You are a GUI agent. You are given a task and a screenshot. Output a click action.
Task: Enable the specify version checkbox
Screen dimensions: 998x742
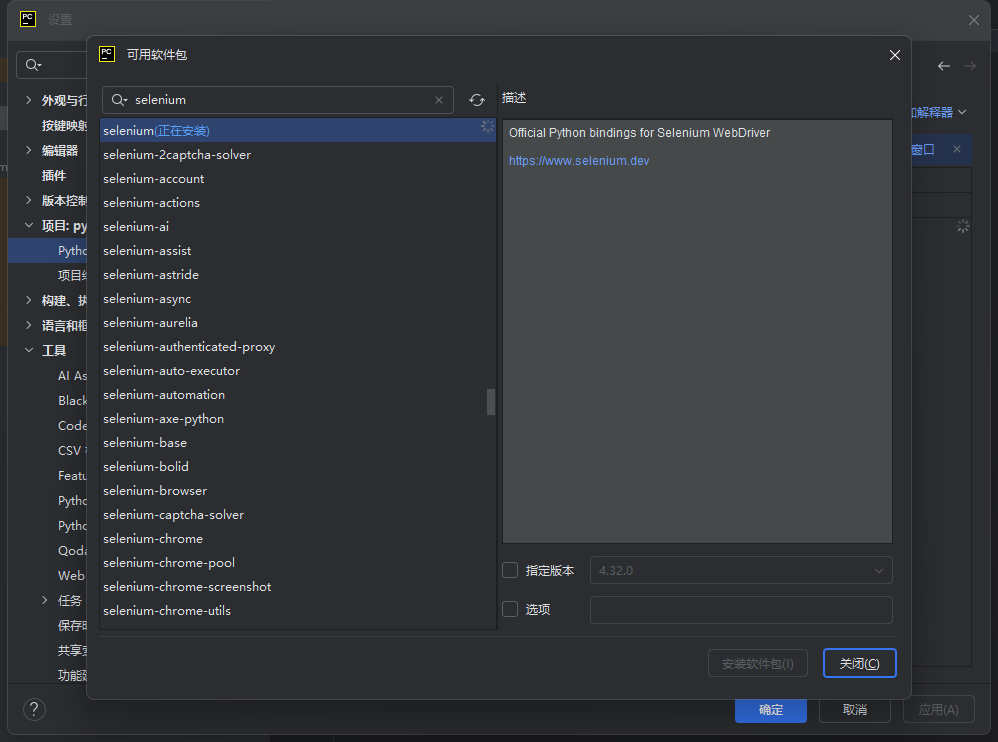tap(510, 570)
